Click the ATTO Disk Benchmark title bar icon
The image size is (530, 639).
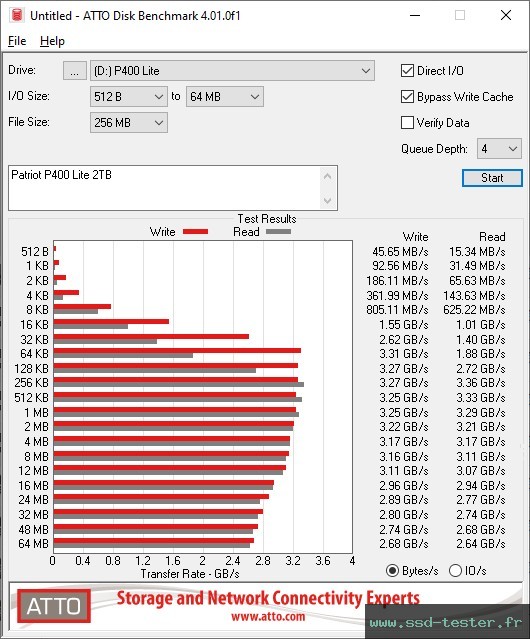(17, 15)
